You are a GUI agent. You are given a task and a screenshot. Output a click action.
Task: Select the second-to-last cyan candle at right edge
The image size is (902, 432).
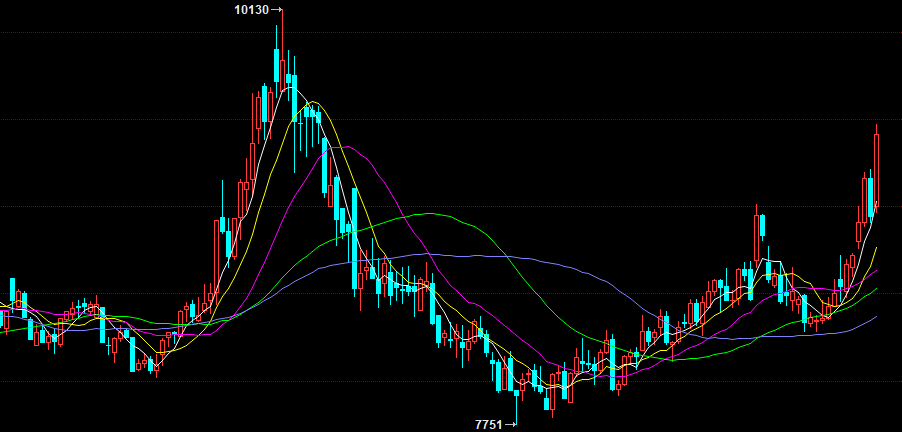[x=870, y=192]
